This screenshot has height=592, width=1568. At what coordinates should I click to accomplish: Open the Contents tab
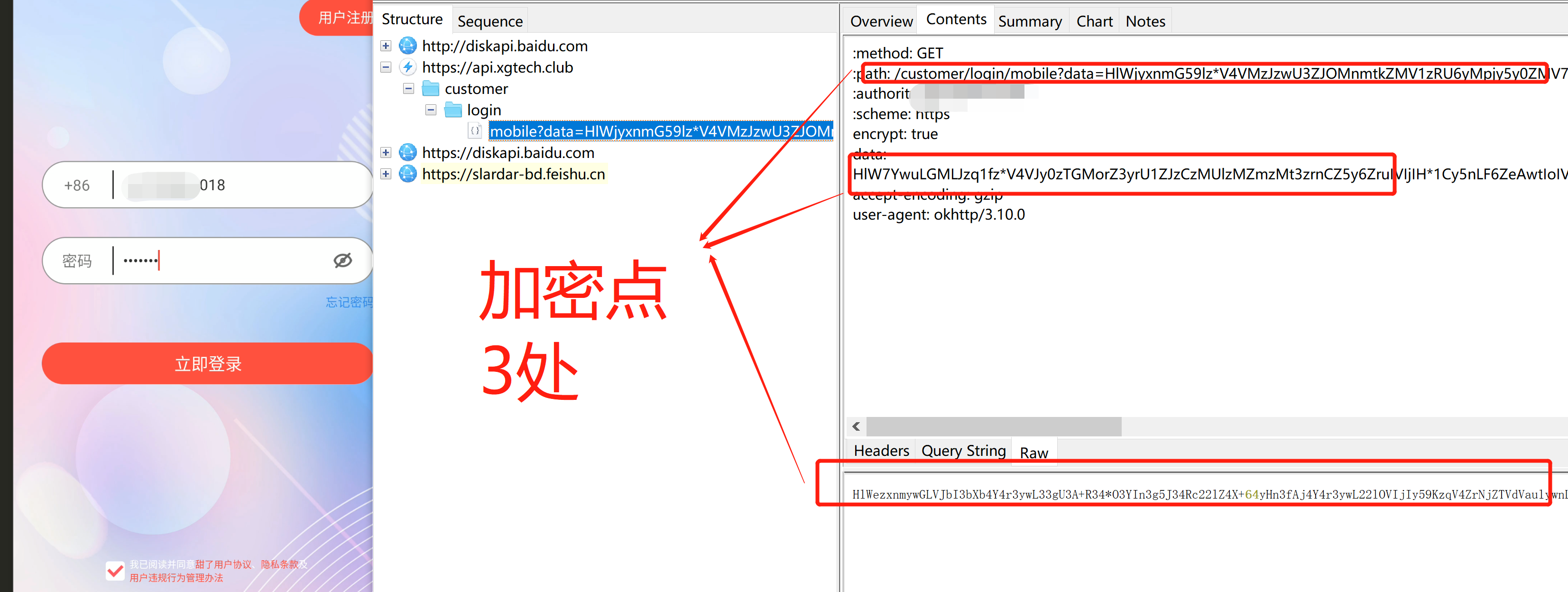coord(956,19)
